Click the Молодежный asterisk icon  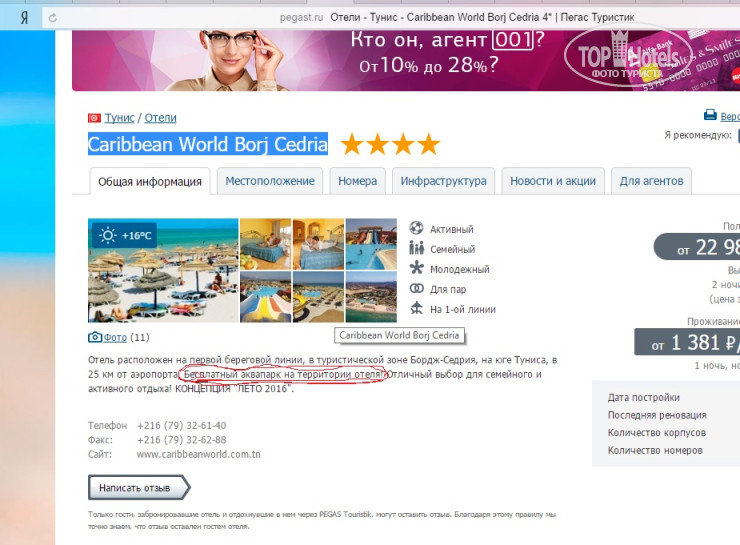[417, 269]
